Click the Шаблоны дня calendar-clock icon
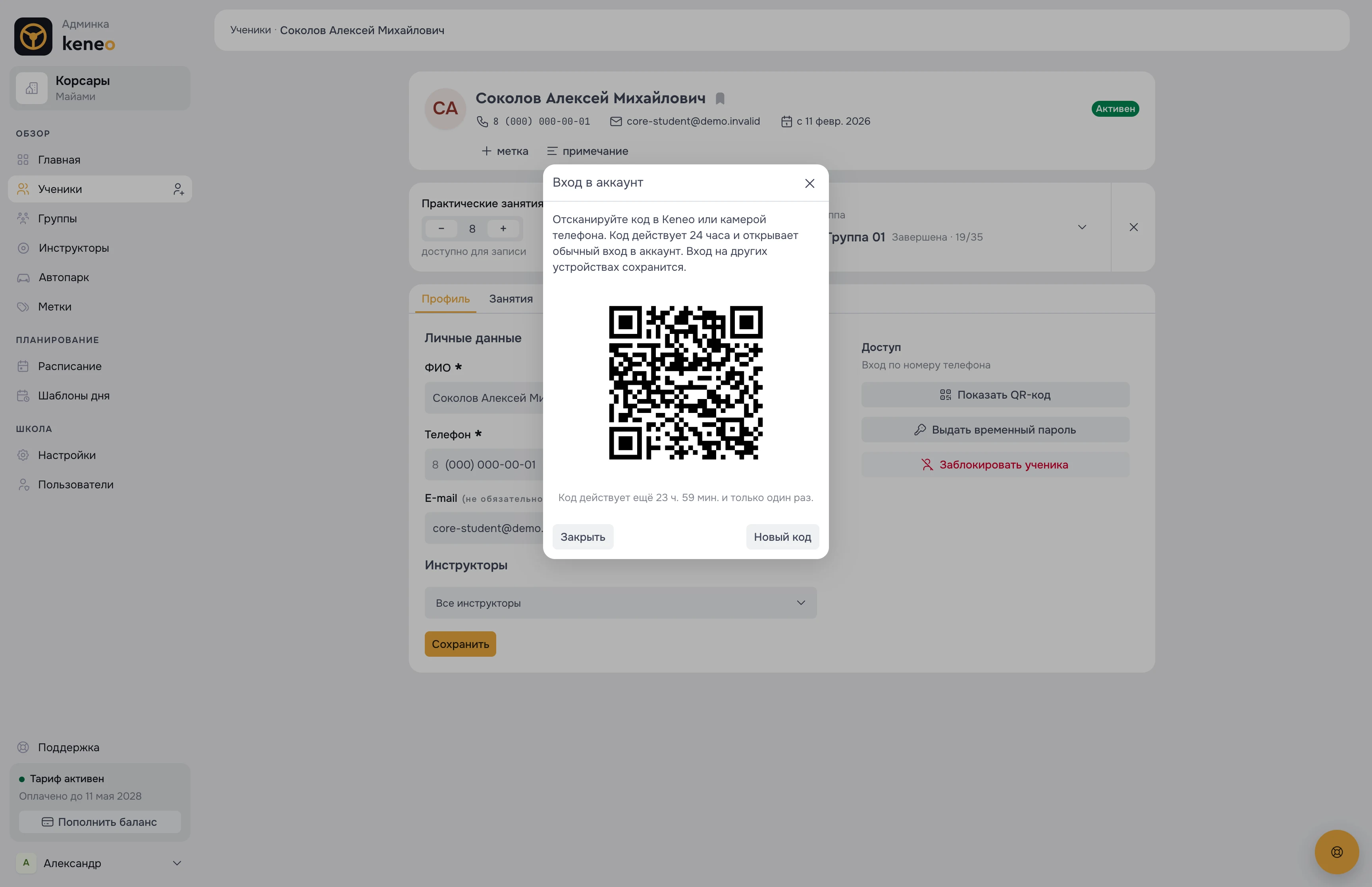Screen dimensions: 1372x887 point(23,396)
